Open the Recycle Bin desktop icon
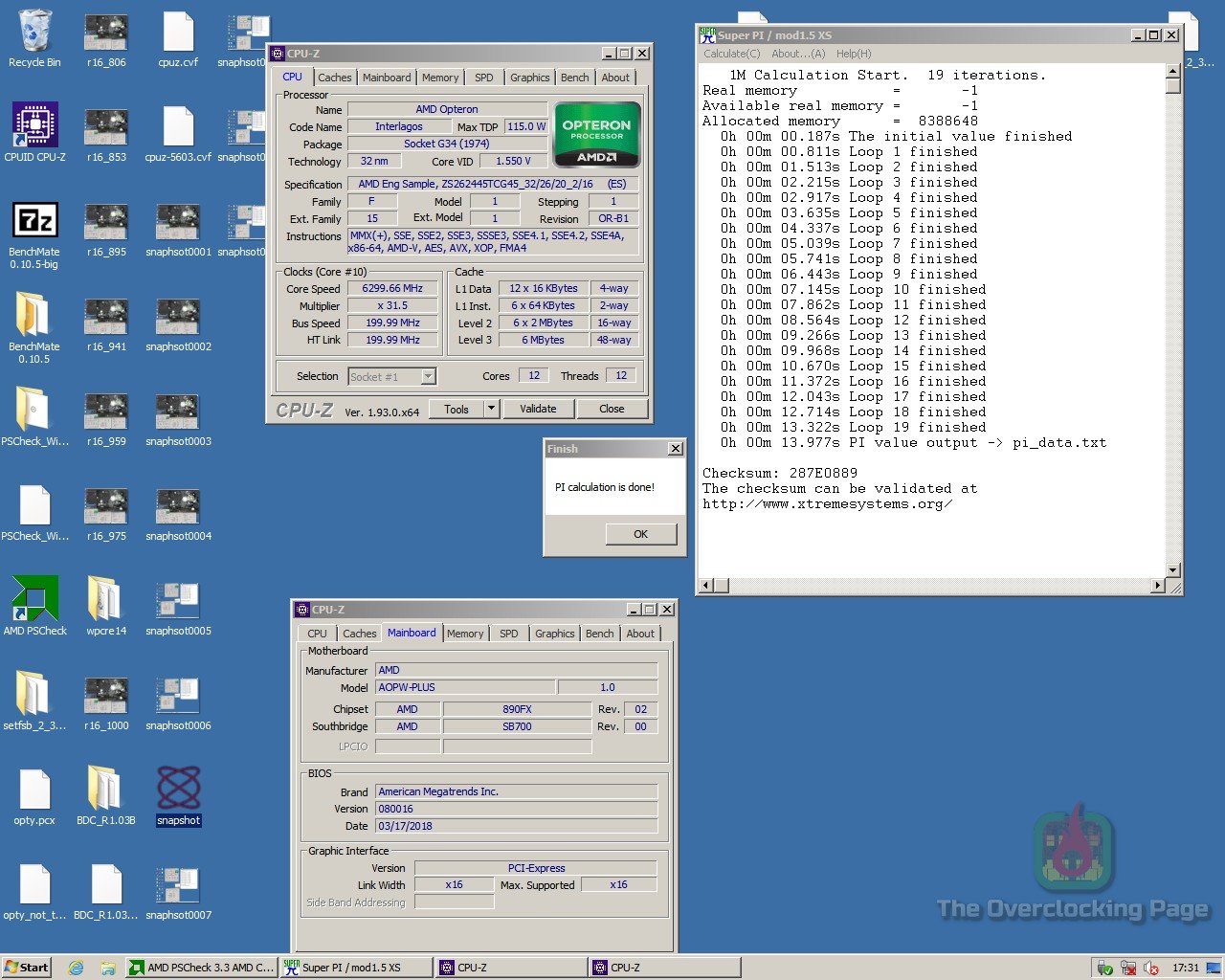Viewport: 1225px width, 980px height. (x=34, y=33)
